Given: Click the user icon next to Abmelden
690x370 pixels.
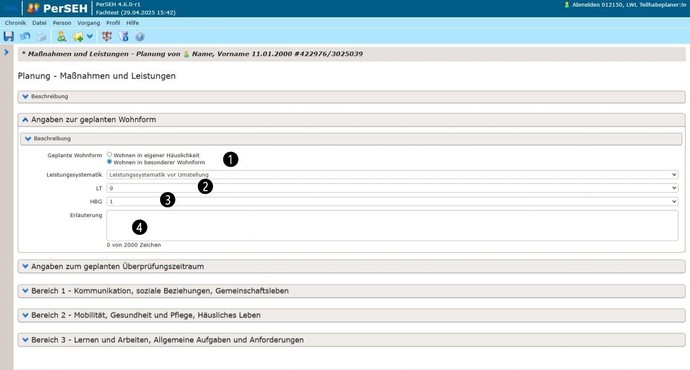Looking at the screenshot, I should pos(567,5).
